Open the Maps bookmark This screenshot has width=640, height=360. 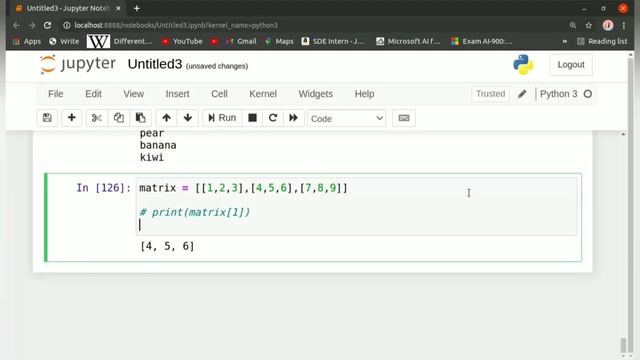[279, 41]
